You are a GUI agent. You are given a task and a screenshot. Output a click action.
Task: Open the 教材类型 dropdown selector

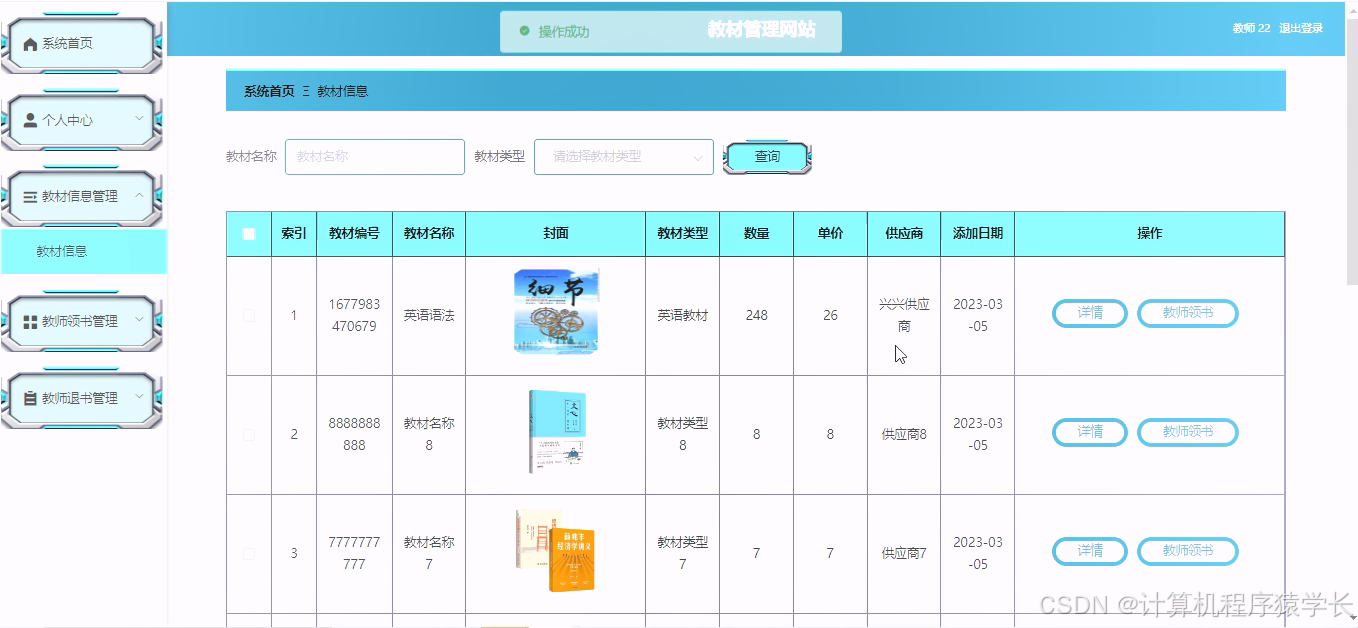624,157
